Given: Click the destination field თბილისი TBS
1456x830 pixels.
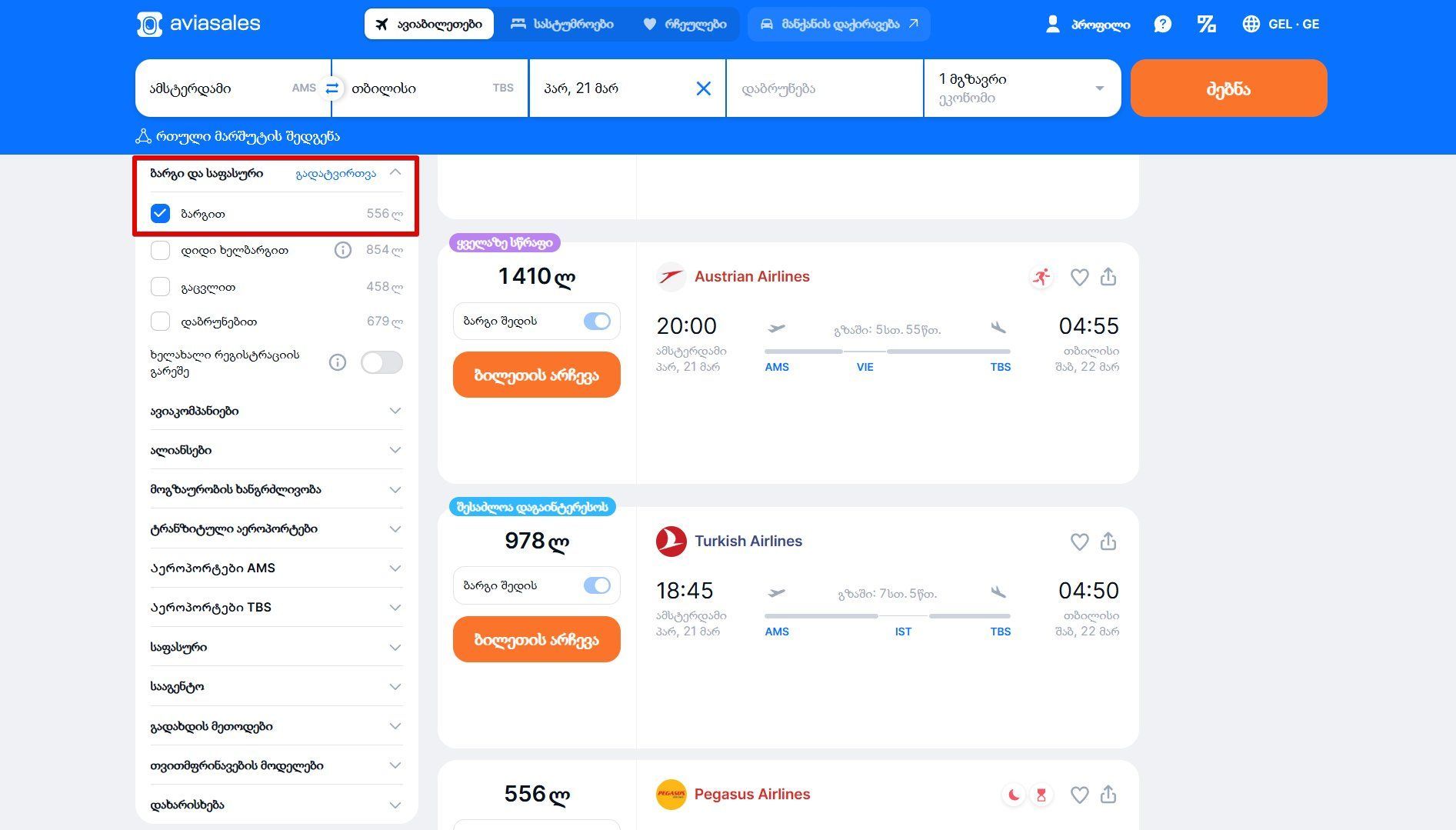Looking at the screenshot, I should (x=430, y=88).
